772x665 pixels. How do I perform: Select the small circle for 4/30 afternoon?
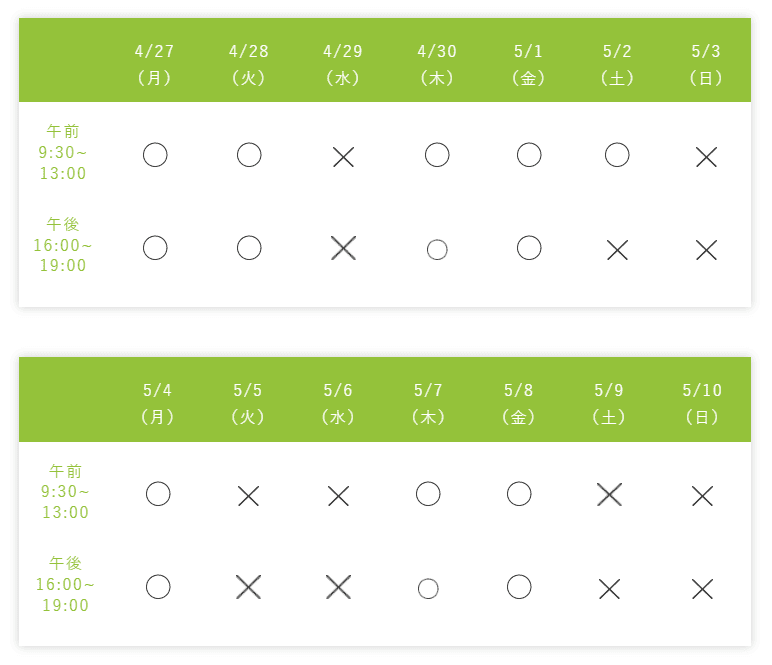(437, 250)
